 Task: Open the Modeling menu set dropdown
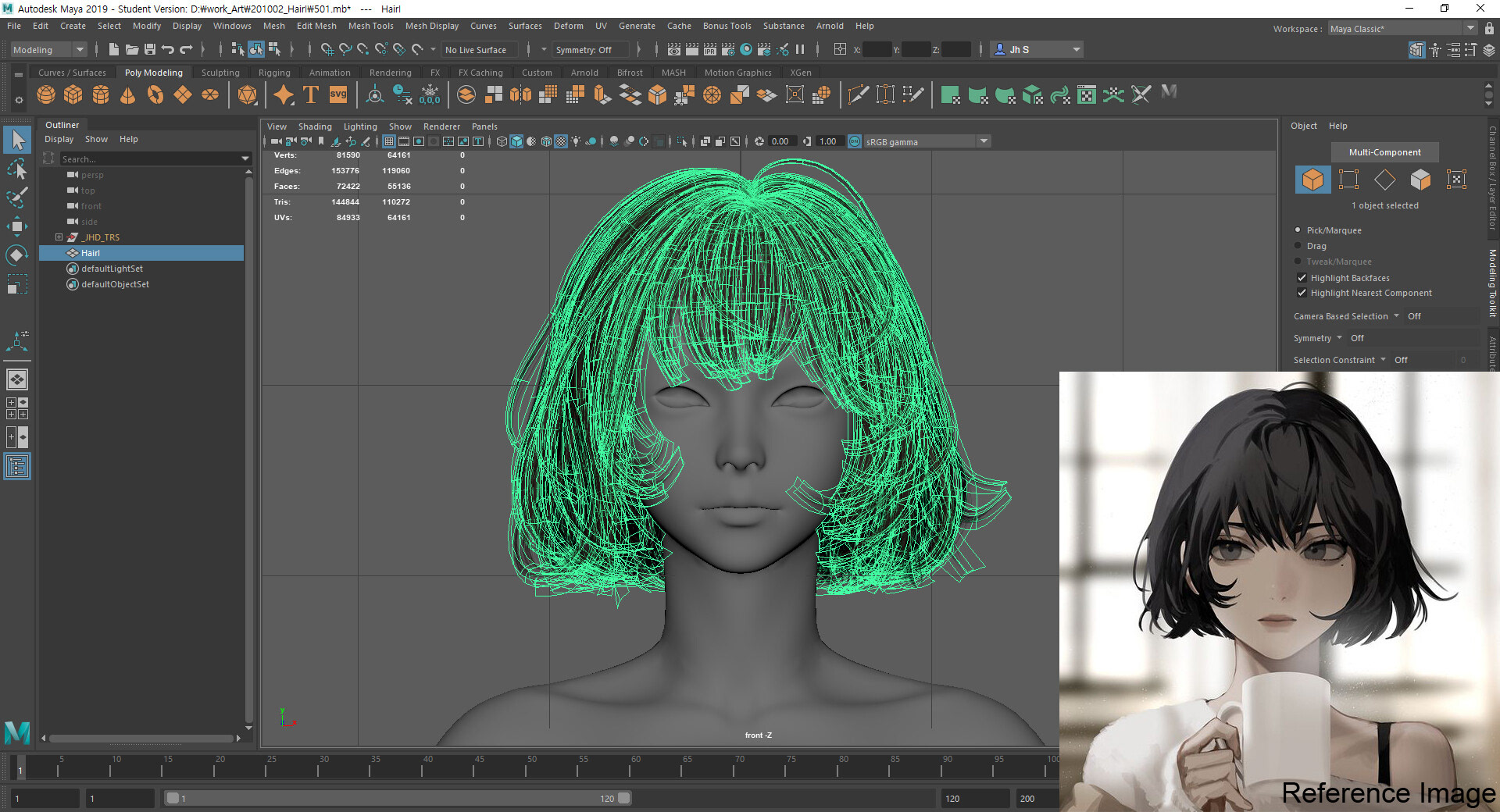click(48, 50)
